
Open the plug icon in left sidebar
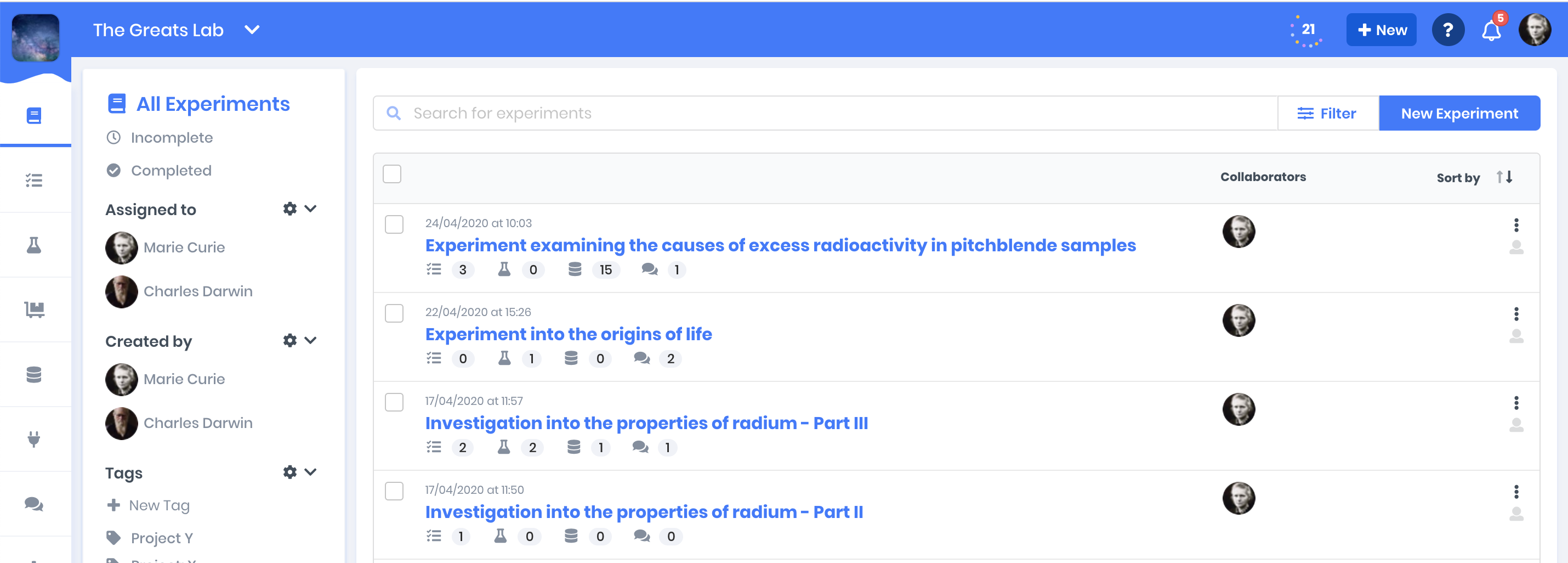point(34,438)
